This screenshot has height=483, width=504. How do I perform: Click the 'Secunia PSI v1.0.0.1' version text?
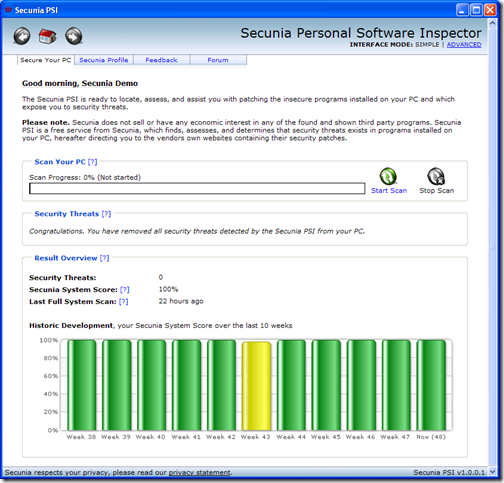[x=449, y=472]
